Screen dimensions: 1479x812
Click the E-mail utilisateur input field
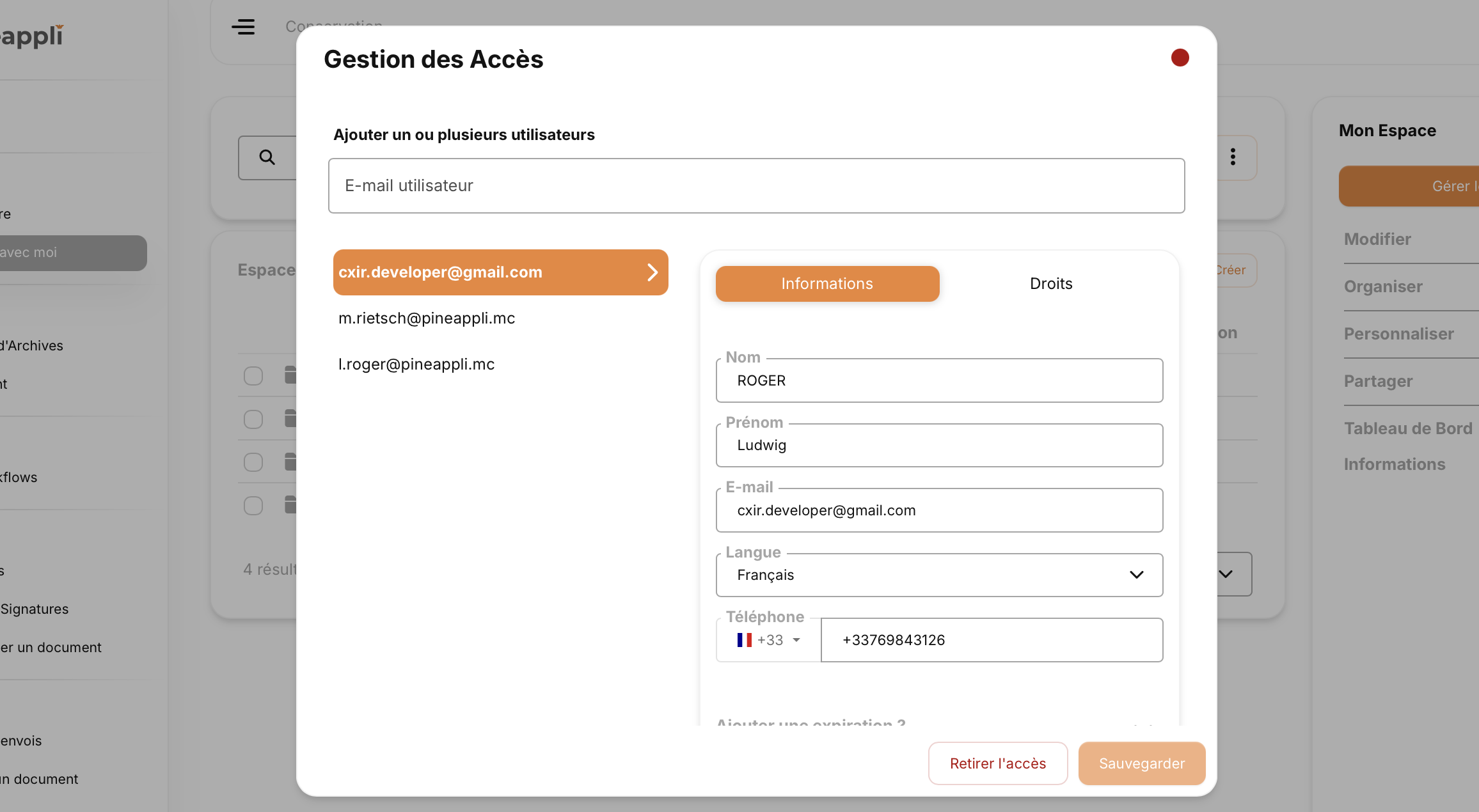click(756, 185)
